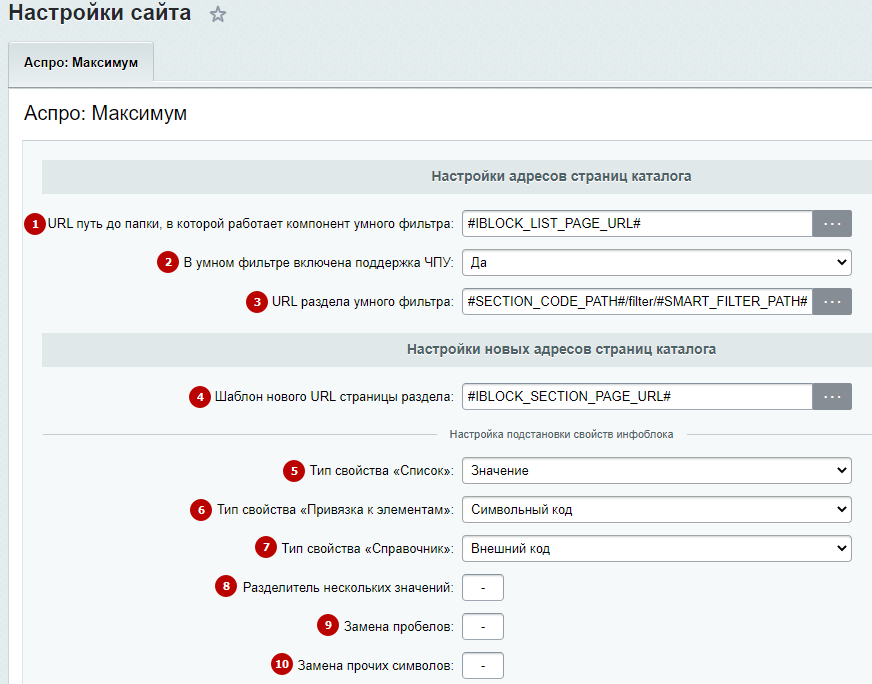
Task: Click the Настройки адресов страниц каталога heading
Action: pos(561,176)
